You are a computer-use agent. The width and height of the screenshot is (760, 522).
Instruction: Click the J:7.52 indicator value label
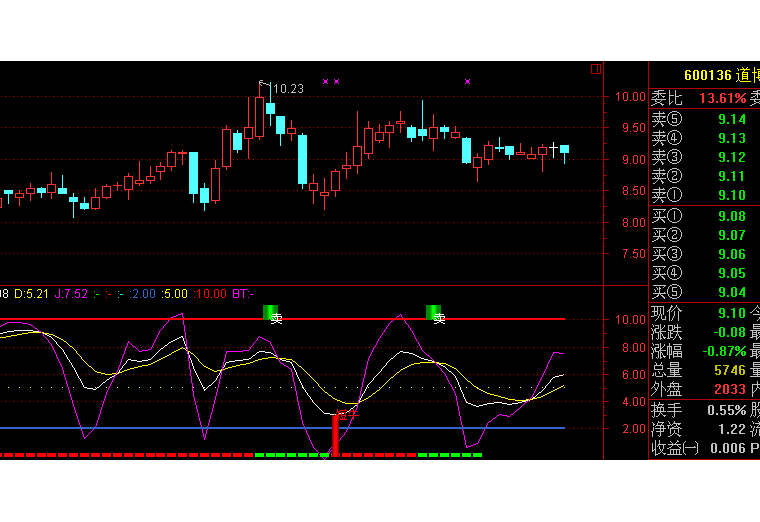coord(72,293)
